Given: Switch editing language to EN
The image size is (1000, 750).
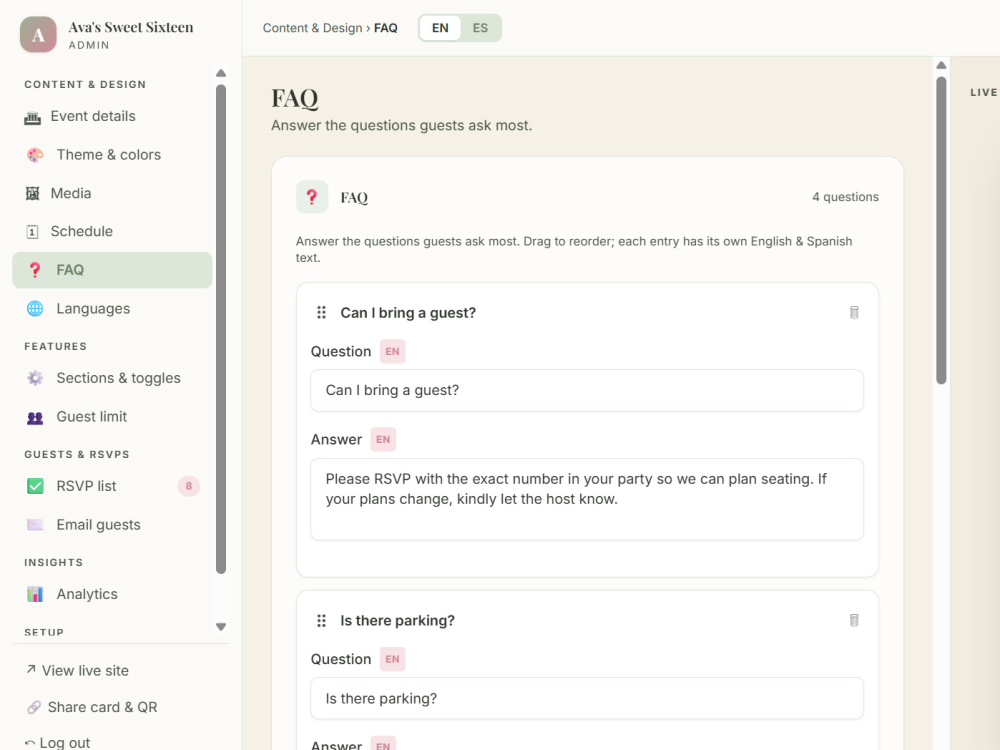Looking at the screenshot, I should (x=440, y=28).
